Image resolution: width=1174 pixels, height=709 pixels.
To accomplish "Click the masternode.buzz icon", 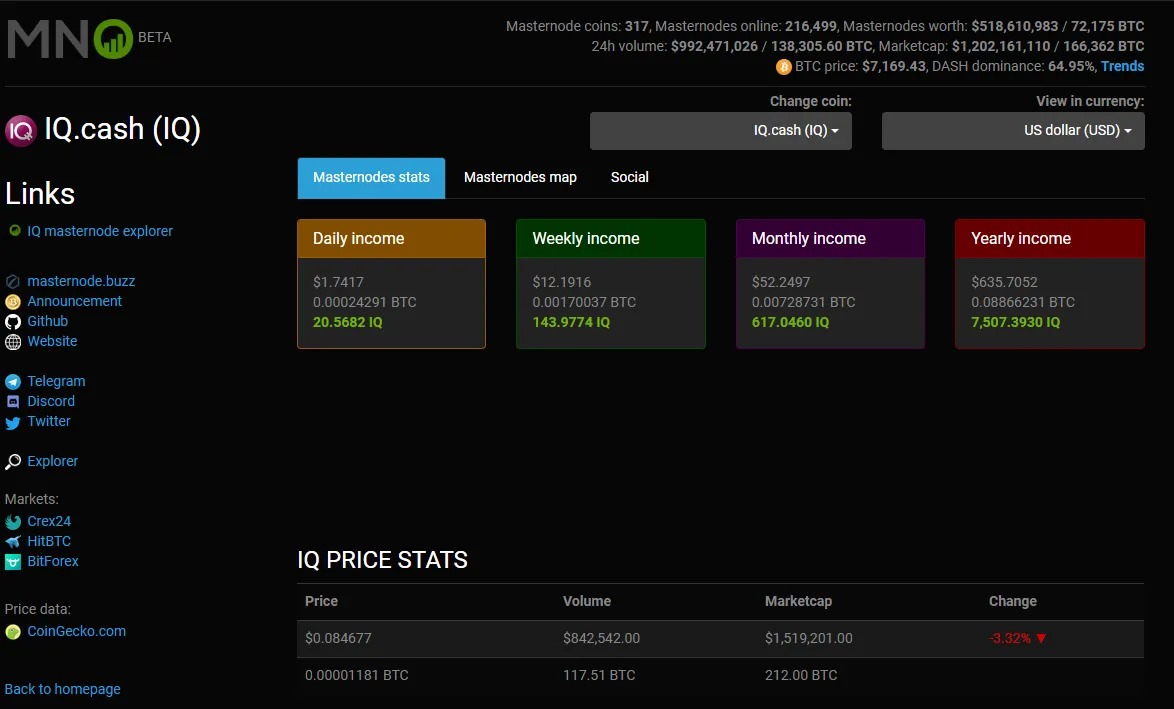I will [13, 282].
